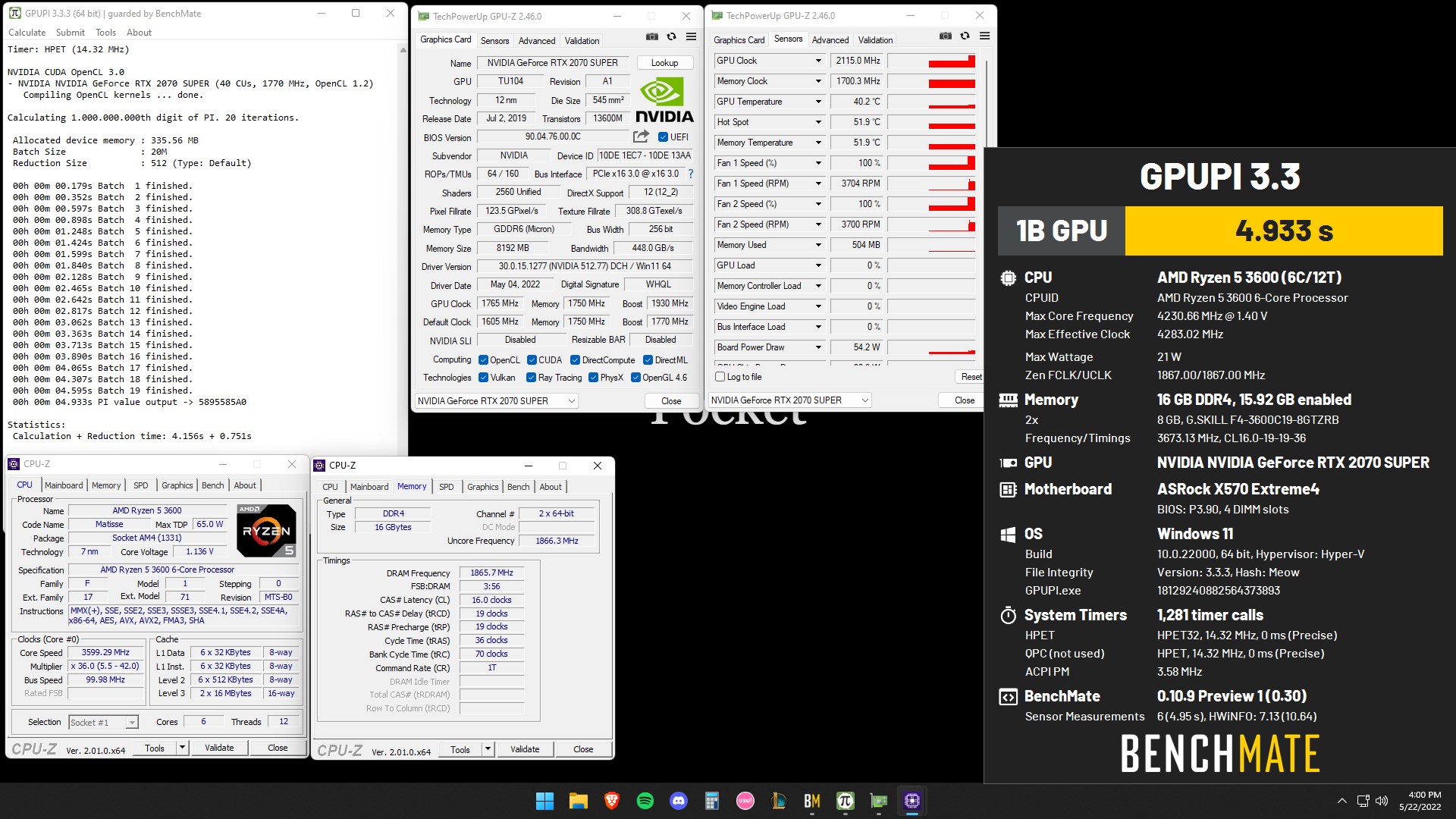
Task: Toggle DirectCompute checkbox in GPU-Z
Action: pyautogui.click(x=576, y=360)
